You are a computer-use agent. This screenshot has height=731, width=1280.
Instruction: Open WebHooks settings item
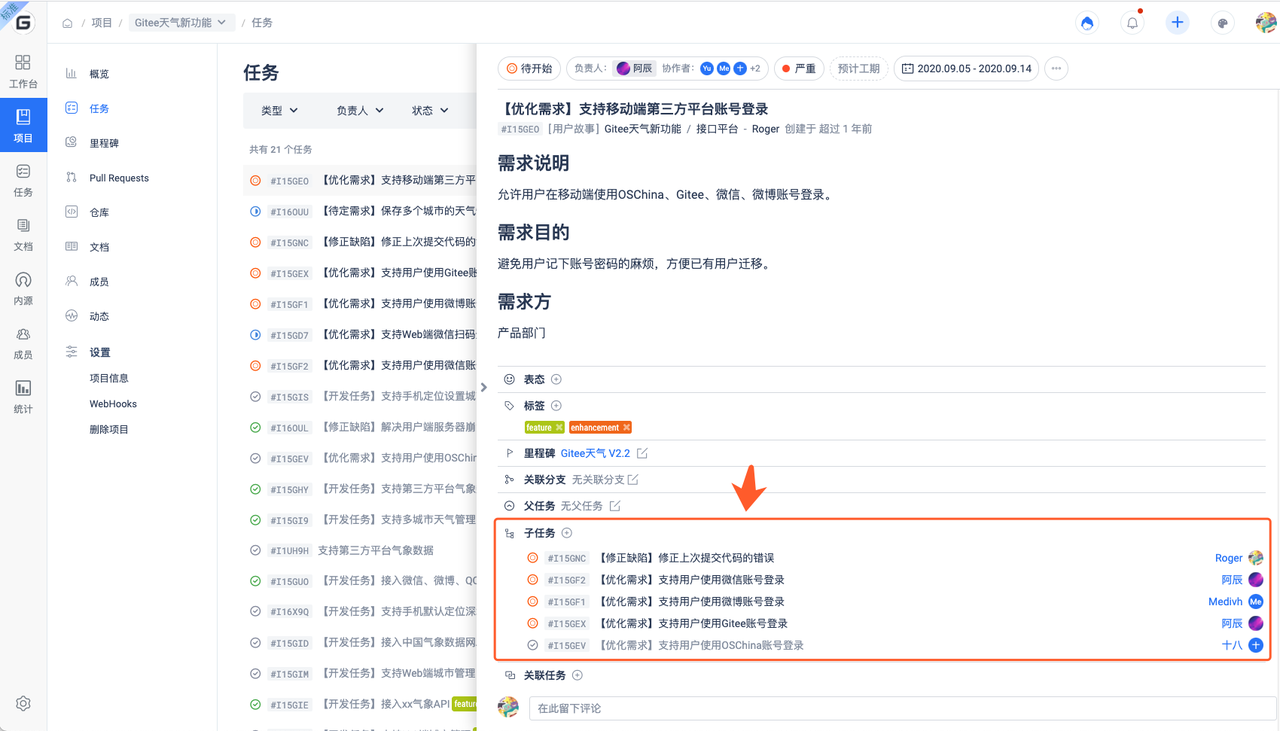click(x=113, y=404)
